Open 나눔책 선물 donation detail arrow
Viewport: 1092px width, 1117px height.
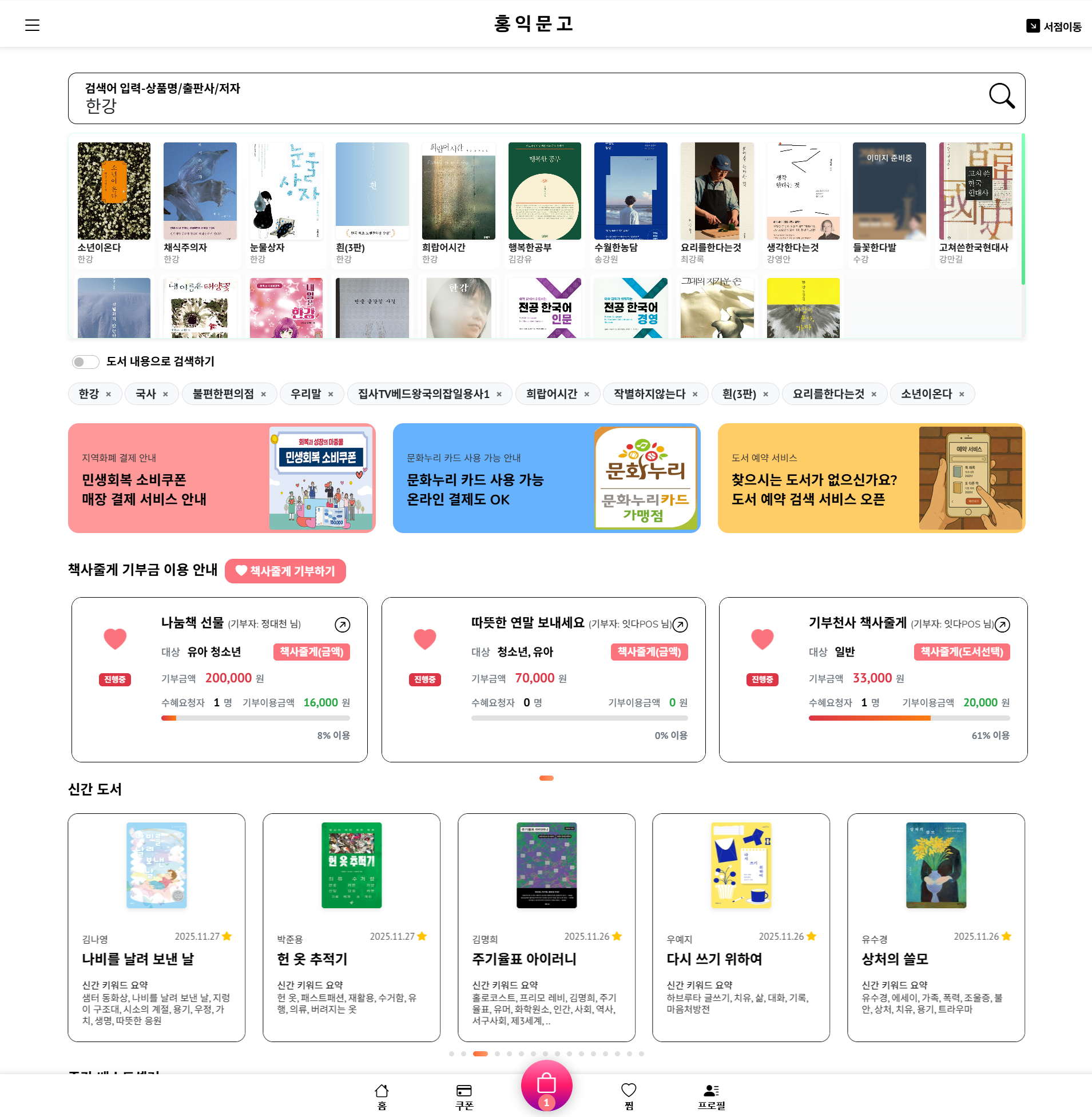click(x=343, y=625)
